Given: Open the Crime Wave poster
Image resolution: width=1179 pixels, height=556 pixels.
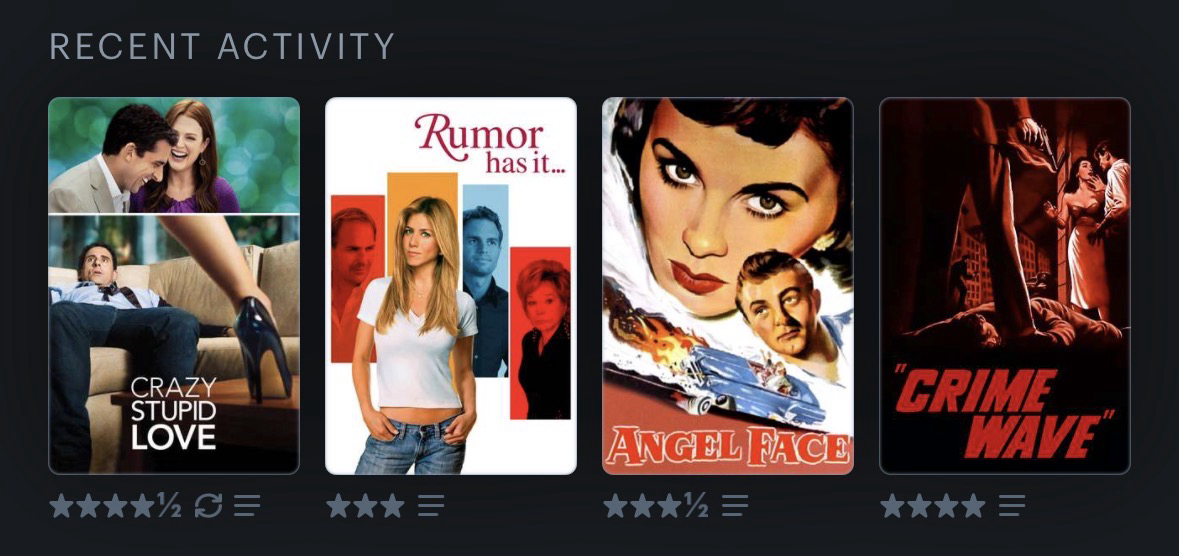Looking at the screenshot, I should 1005,286.
